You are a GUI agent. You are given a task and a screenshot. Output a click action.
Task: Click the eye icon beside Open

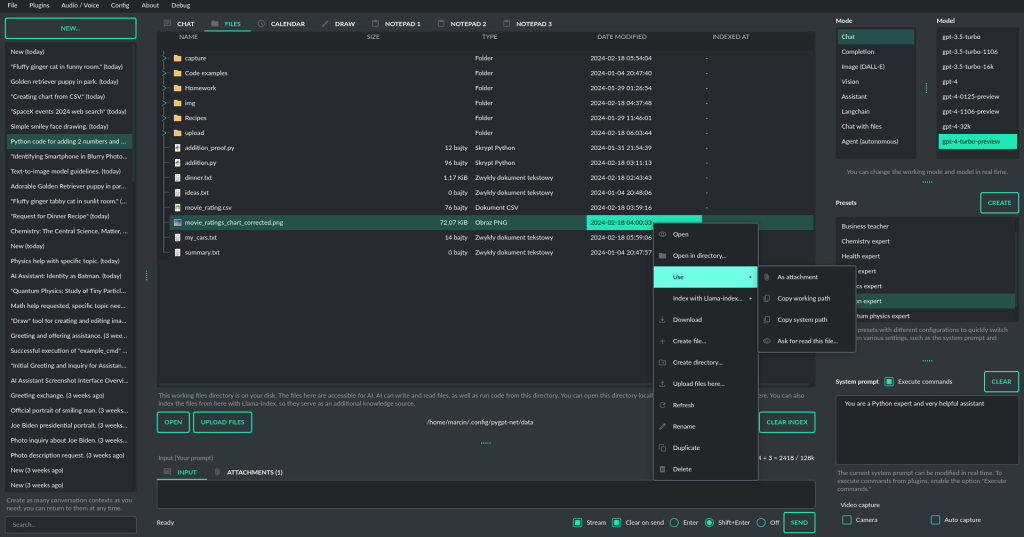tap(662, 234)
